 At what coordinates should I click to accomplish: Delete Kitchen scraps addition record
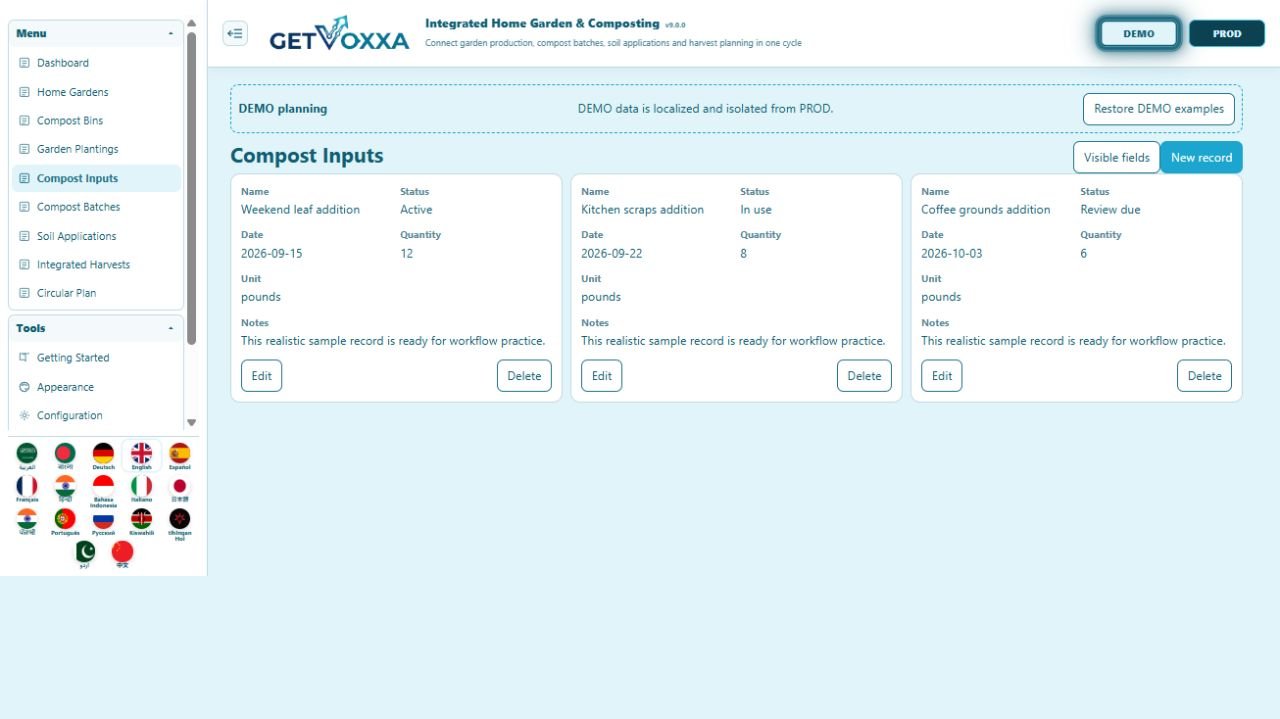[864, 376]
